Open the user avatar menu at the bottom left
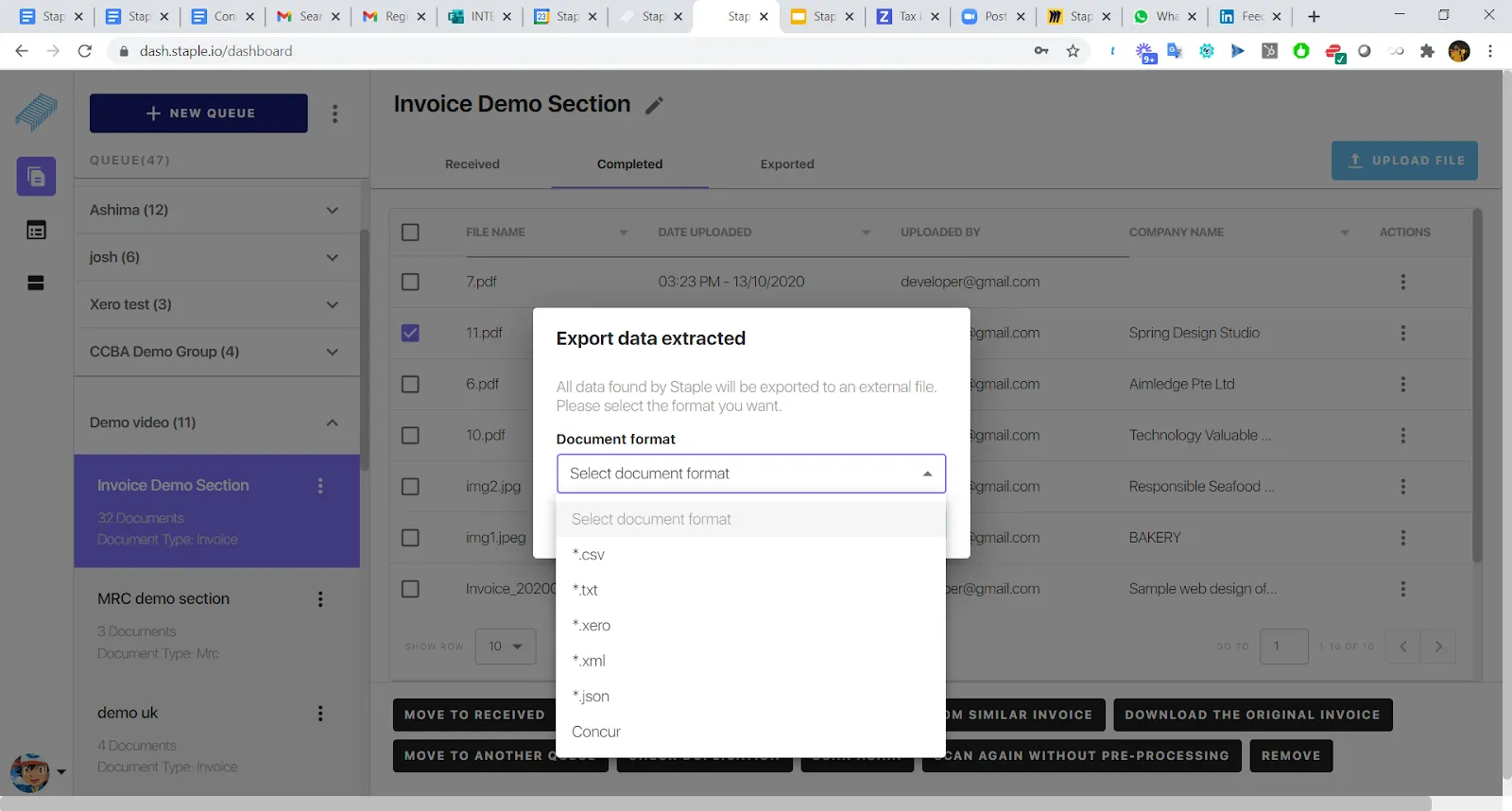1512x811 pixels. (x=37, y=772)
